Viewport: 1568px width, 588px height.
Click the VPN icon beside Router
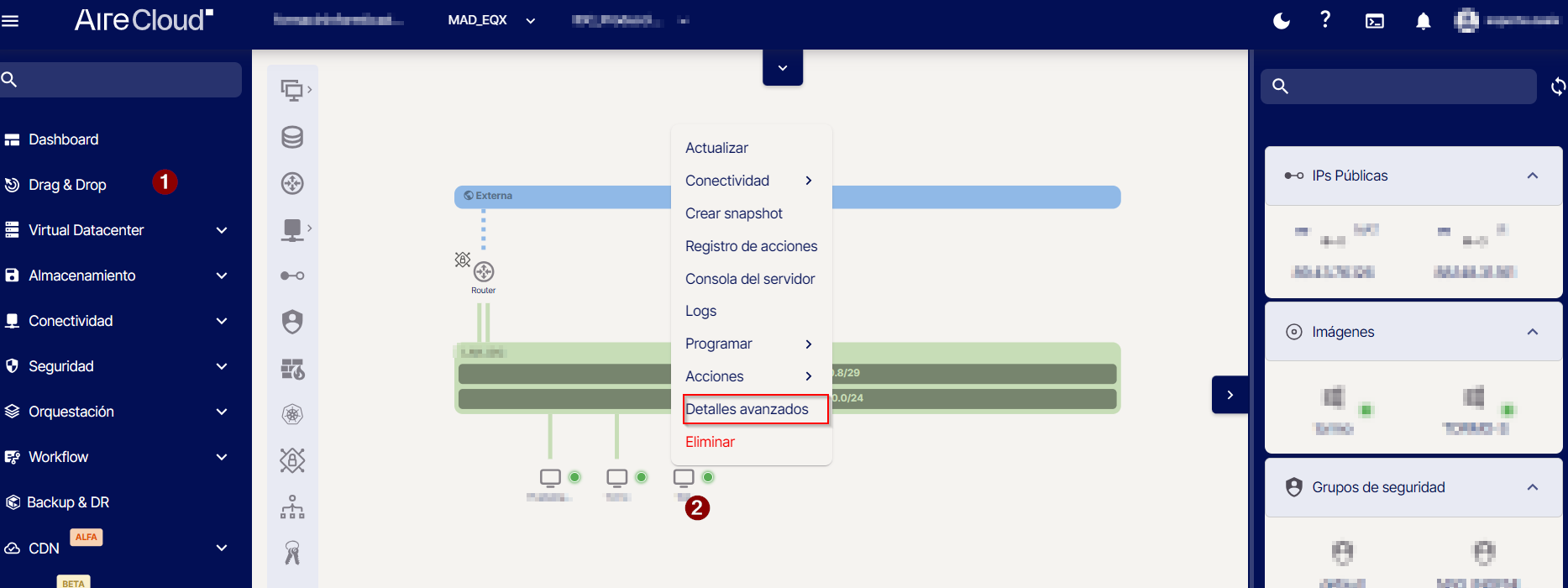point(462,260)
